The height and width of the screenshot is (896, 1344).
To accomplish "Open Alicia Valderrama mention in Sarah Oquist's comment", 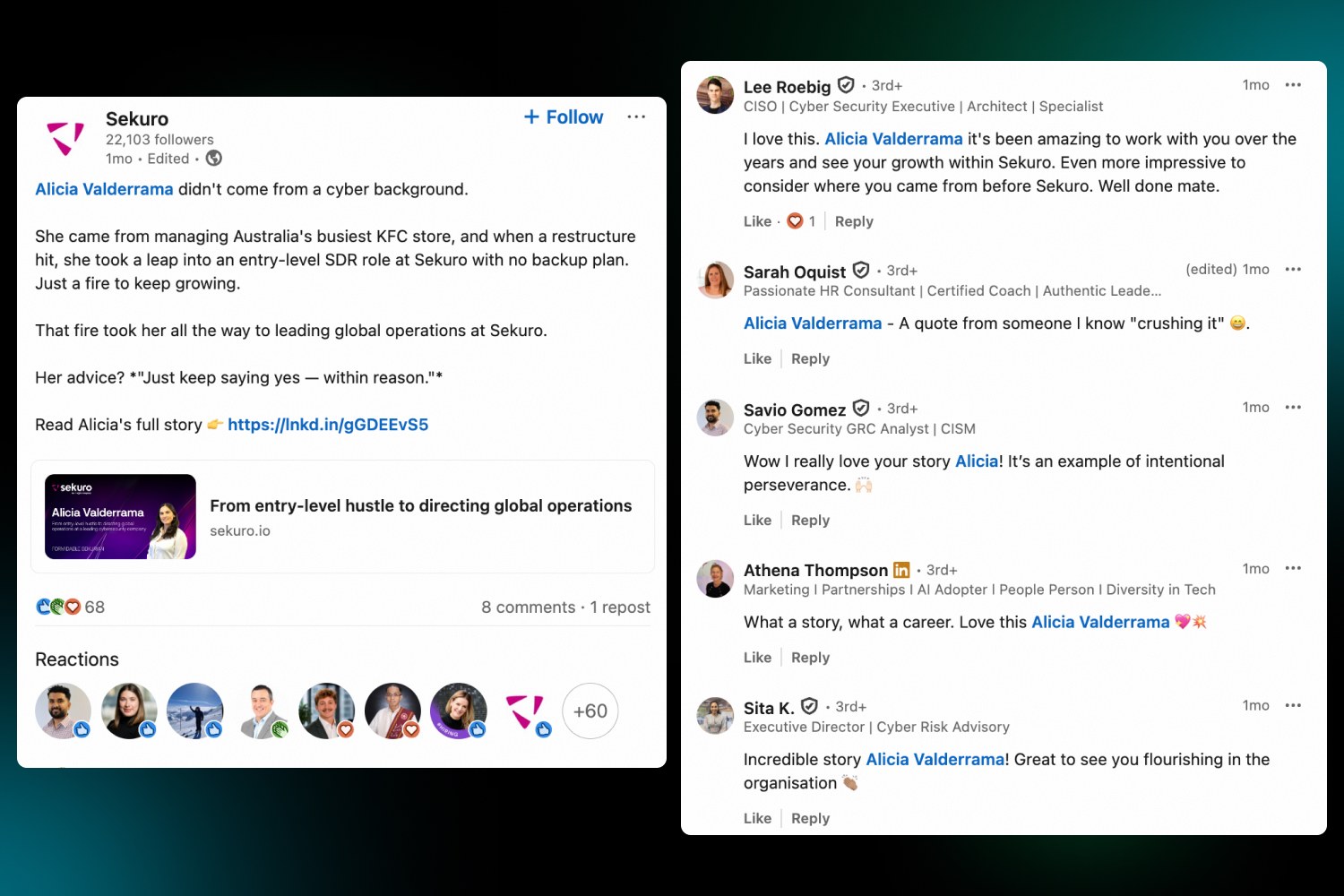I will 813,323.
